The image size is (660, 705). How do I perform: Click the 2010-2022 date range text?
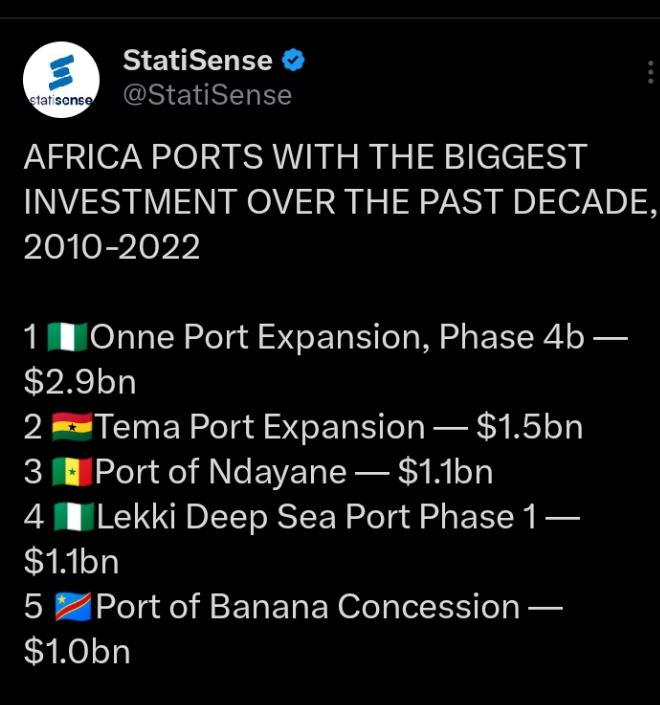point(111,247)
